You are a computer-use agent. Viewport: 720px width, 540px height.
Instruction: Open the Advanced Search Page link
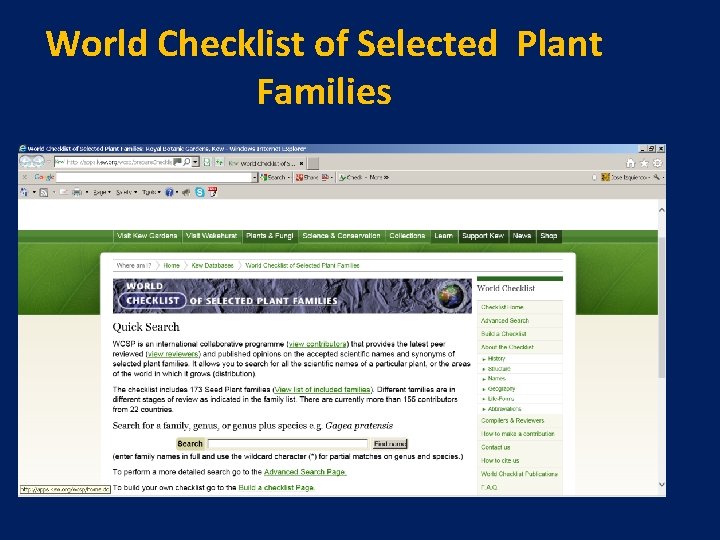pyautogui.click(x=305, y=472)
